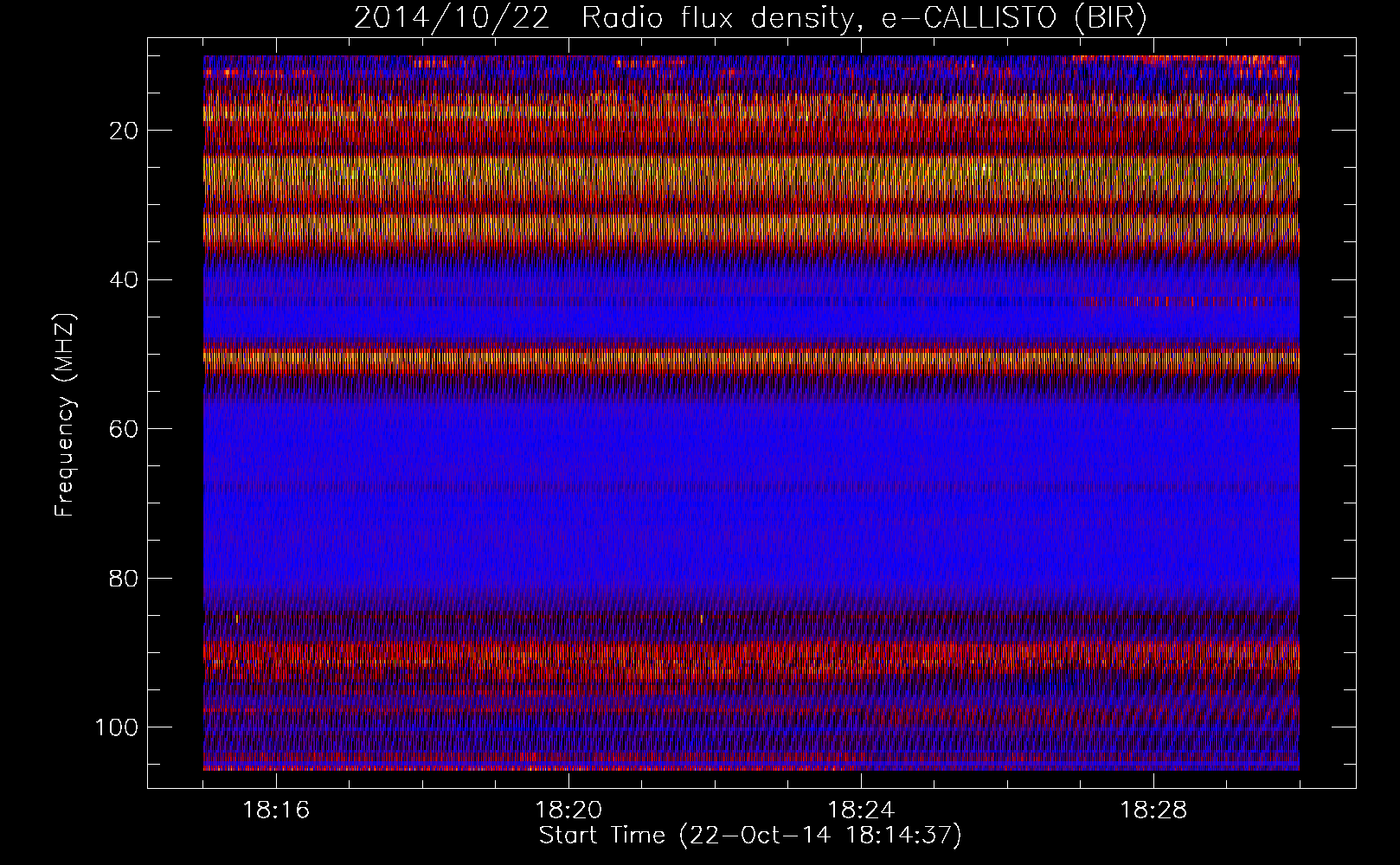Click the 'Start Time (22-Oct-14 18:14:37)' label
1400x865 pixels.
(750, 836)
